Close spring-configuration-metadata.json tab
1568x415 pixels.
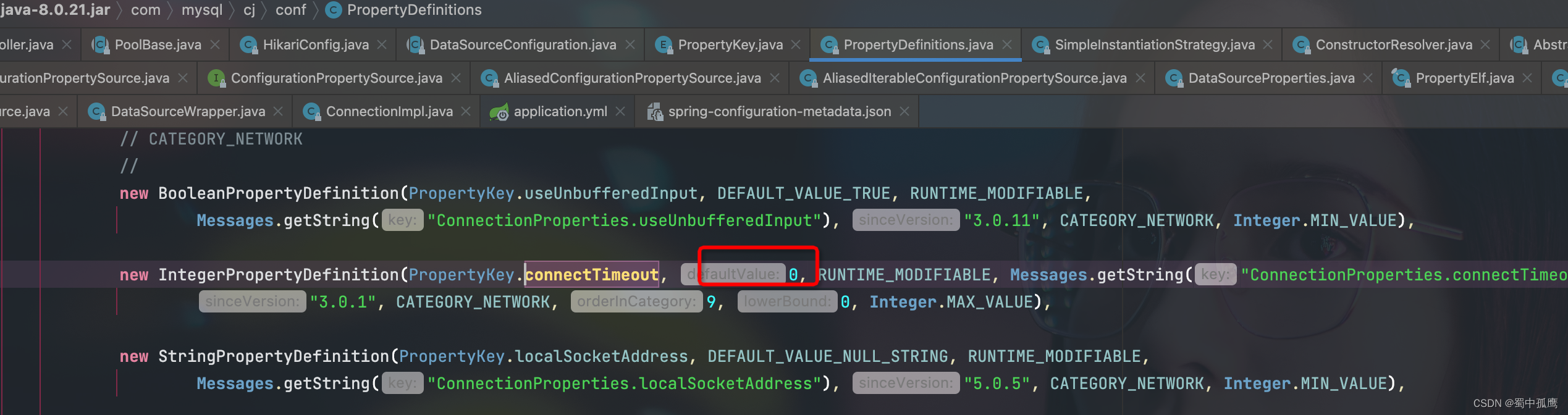(904, 112)
